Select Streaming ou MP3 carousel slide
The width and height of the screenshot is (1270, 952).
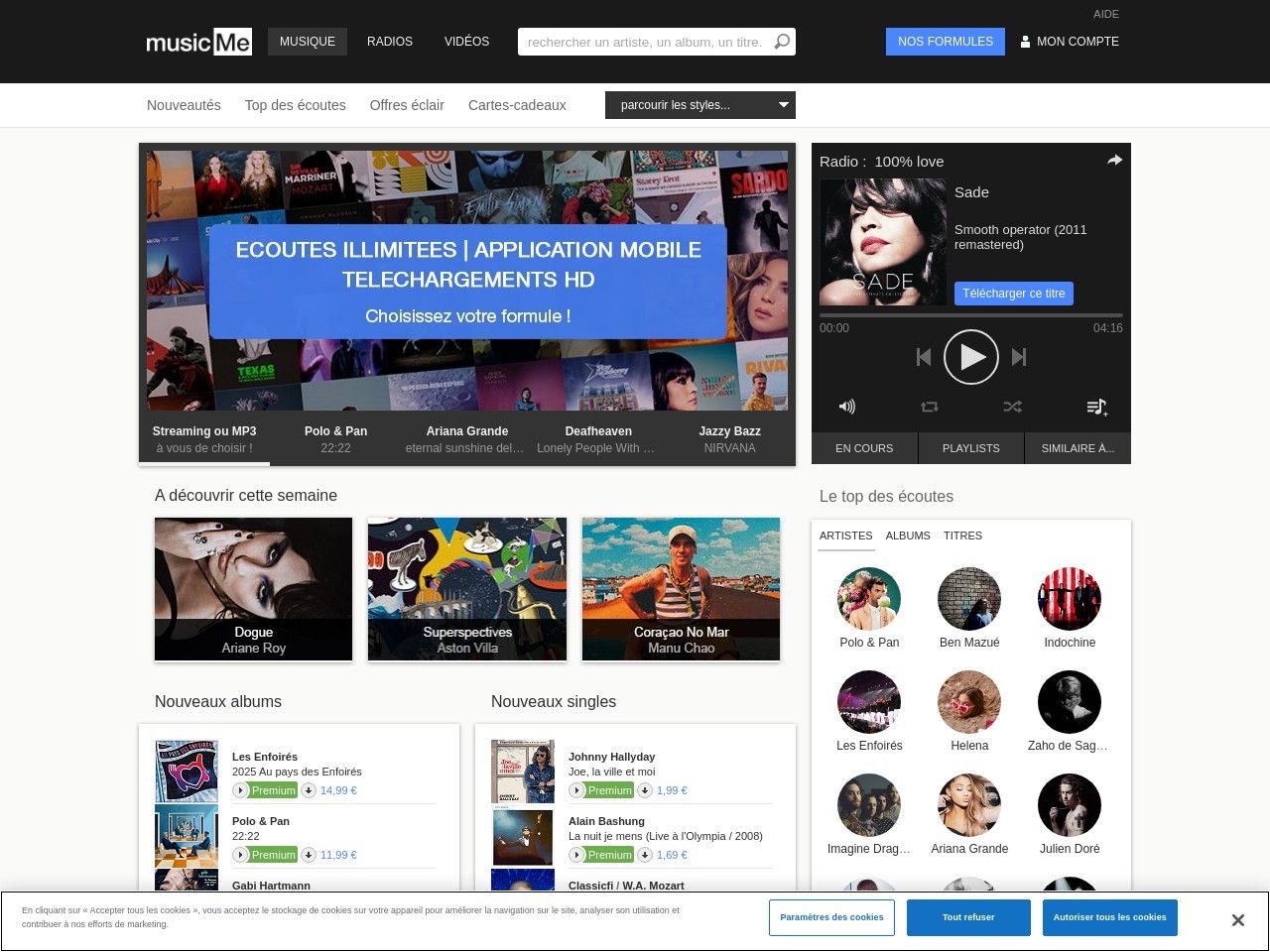click(x=204, y=439)
